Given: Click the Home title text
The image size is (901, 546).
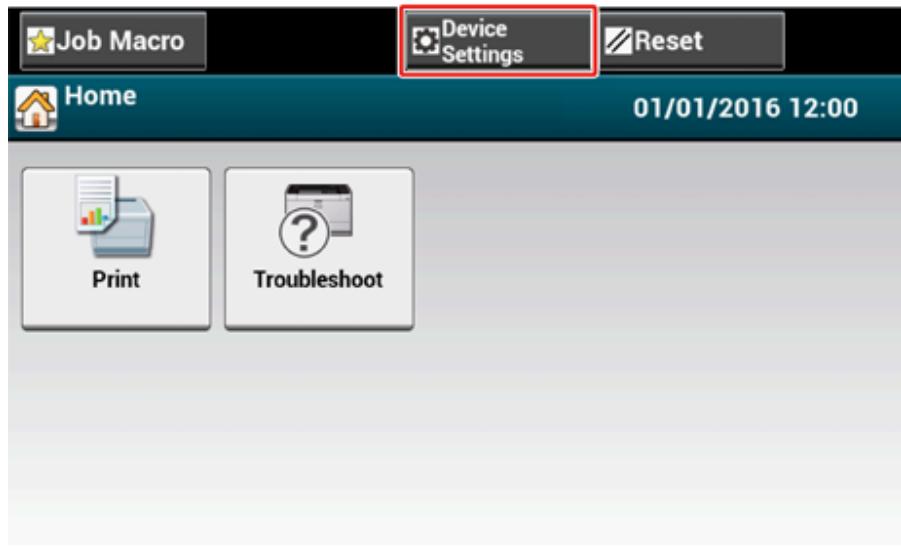Looking at the screenshot, I should click(101, 96).
